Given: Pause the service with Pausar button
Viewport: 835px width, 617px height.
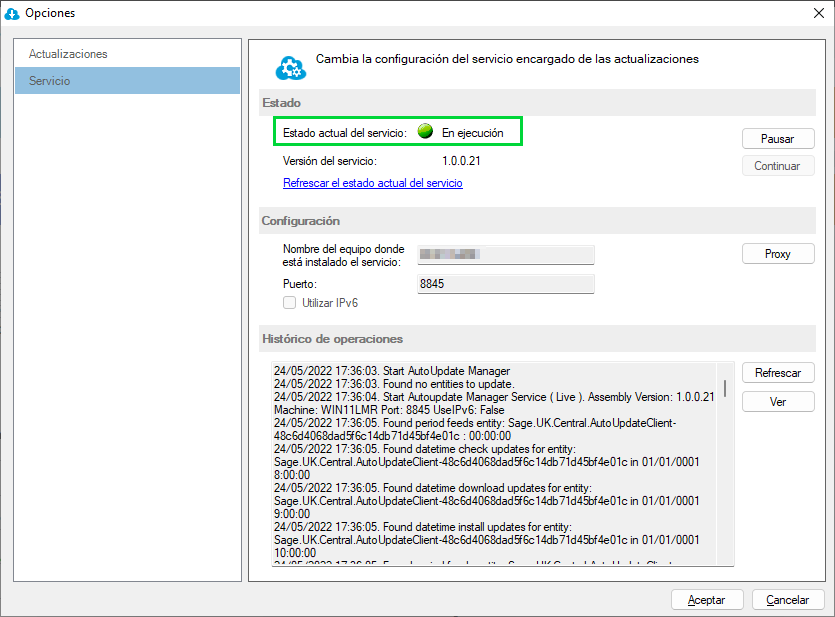Looking at the screenshot, I should click(x=778, y=139).
